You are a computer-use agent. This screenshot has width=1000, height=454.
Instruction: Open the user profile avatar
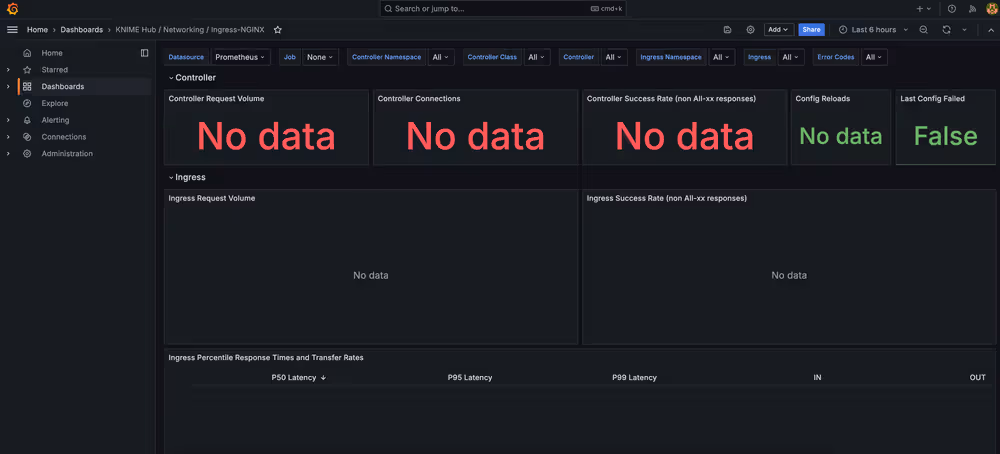(991, 9)
